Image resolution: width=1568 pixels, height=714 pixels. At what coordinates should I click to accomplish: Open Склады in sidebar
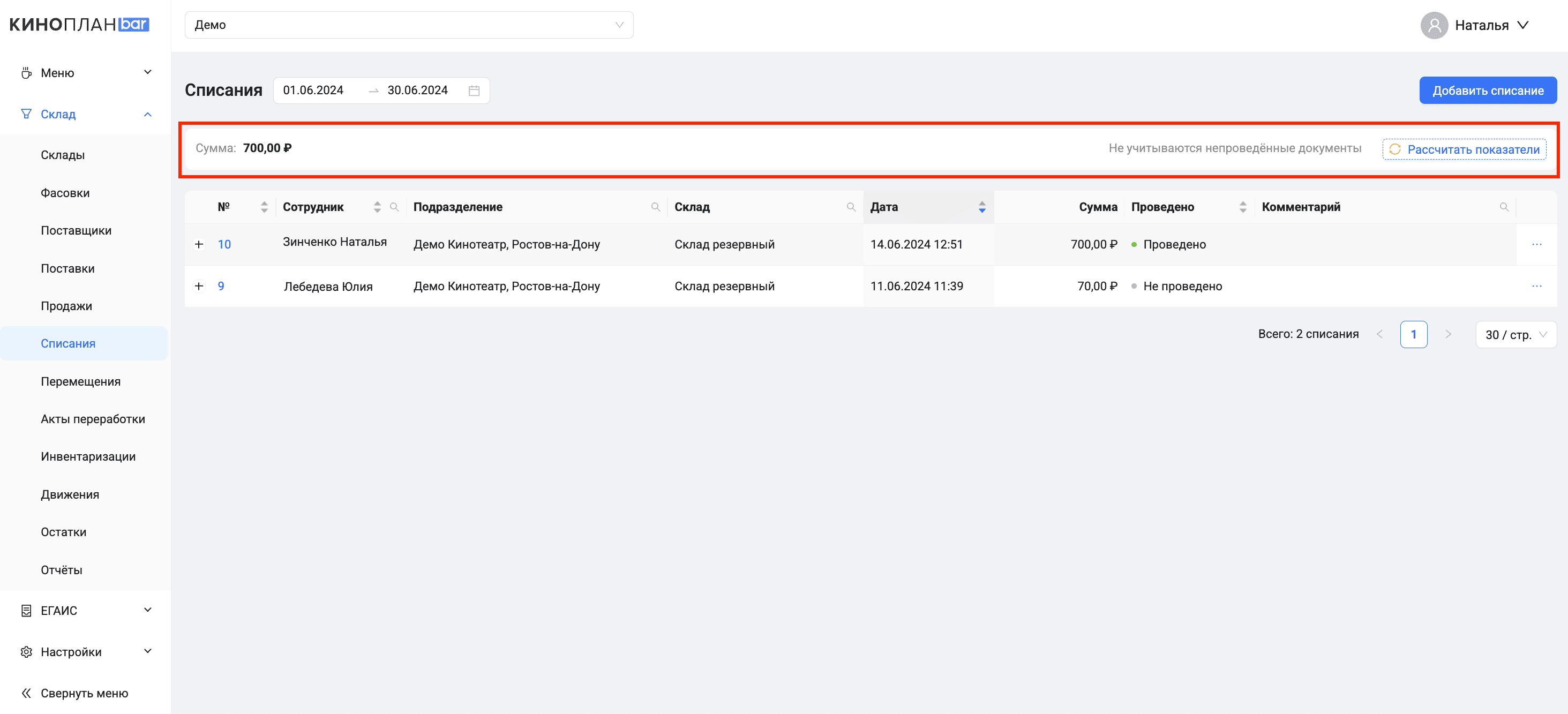pyautogui.click(x=63, y=155)
